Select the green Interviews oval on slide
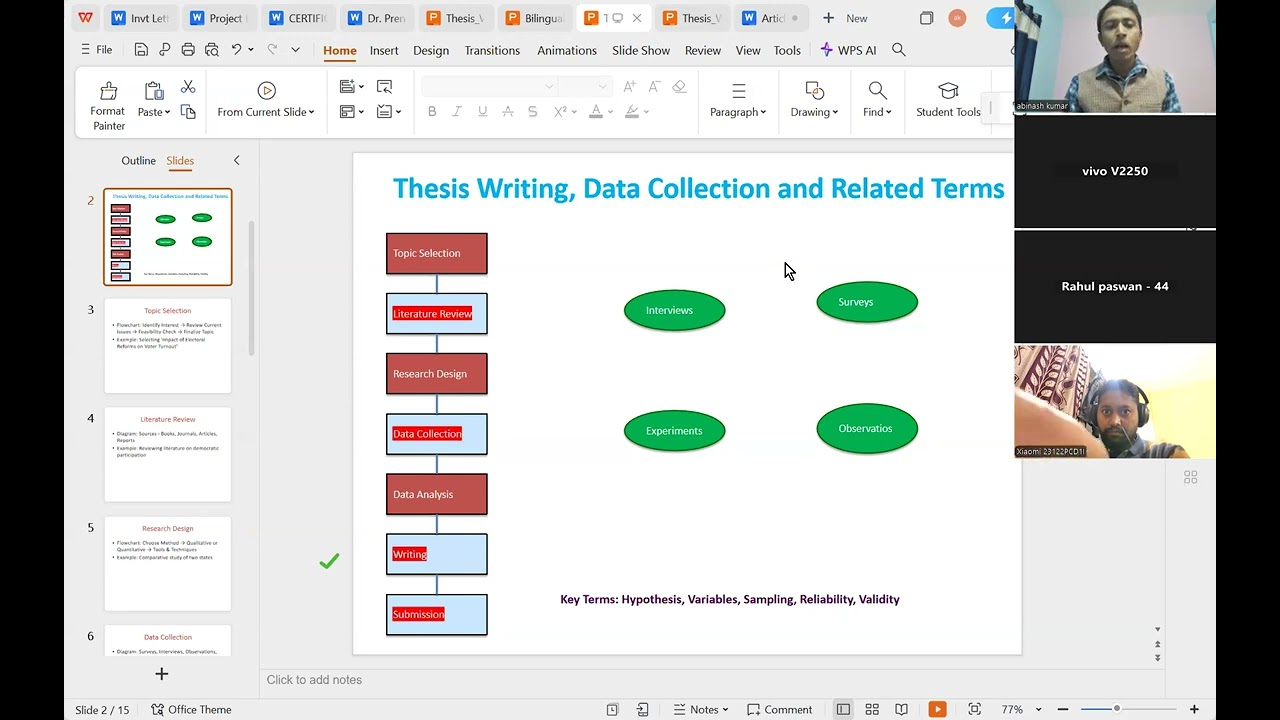The width and height of the screenshot is (1280, 720). tap(674, 310)
